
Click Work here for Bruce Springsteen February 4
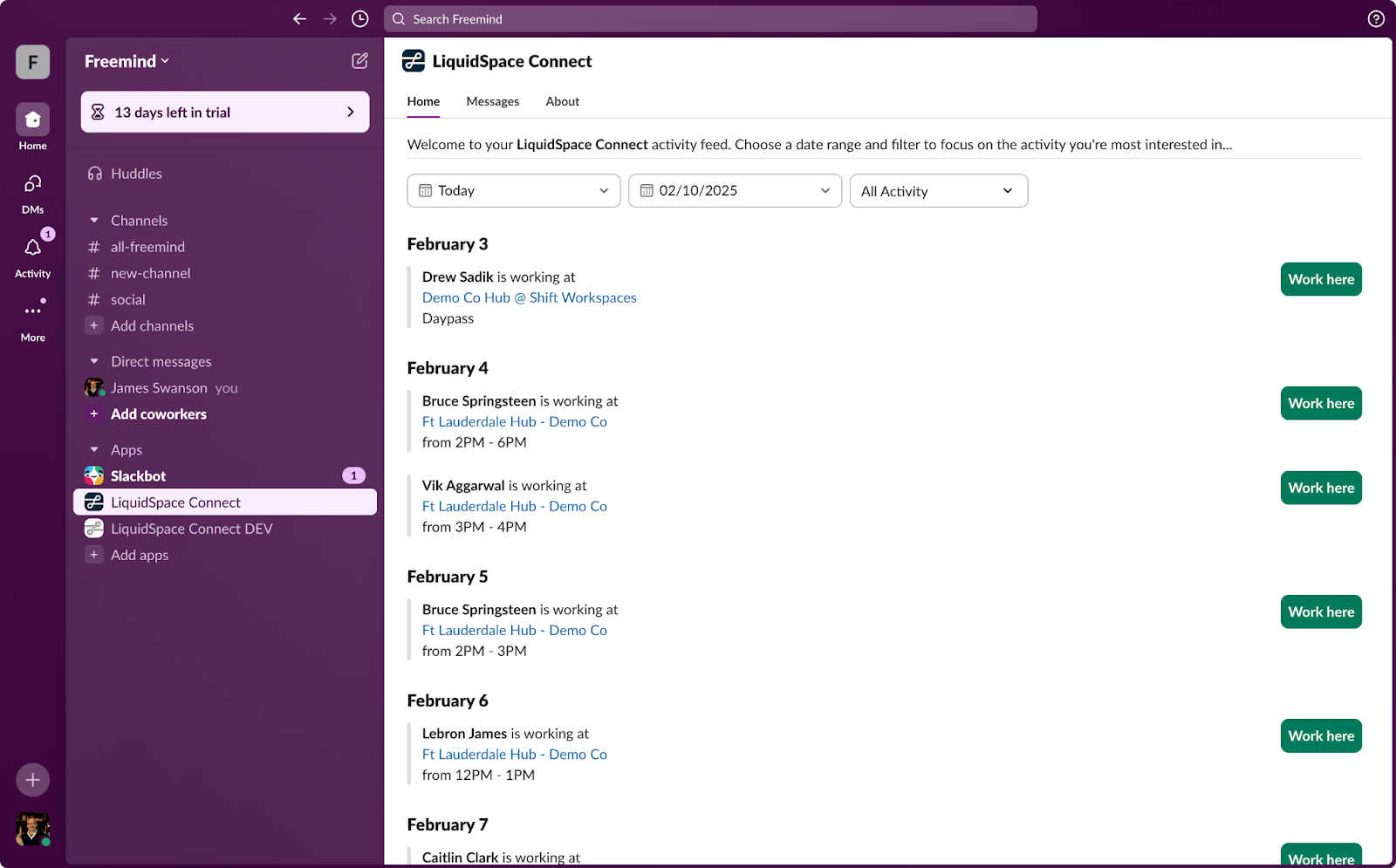point(1321,403)
